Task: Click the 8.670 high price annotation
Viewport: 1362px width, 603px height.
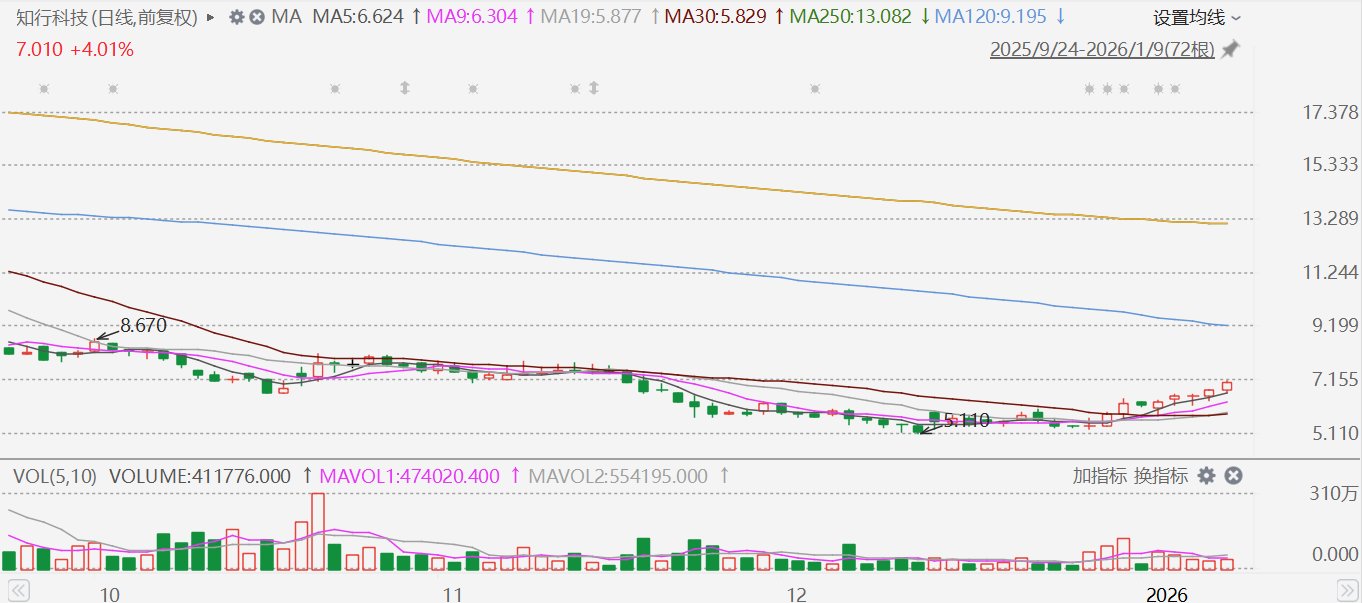Action: pyautogui.click(x=143, y=325)
